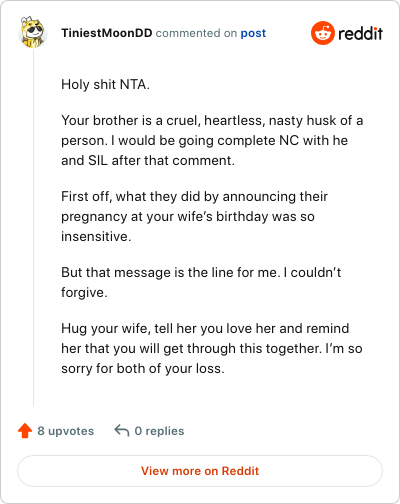Click the paragraph starting "Your brother is"
Screen dimensions: 400x504
pos(212,140)
